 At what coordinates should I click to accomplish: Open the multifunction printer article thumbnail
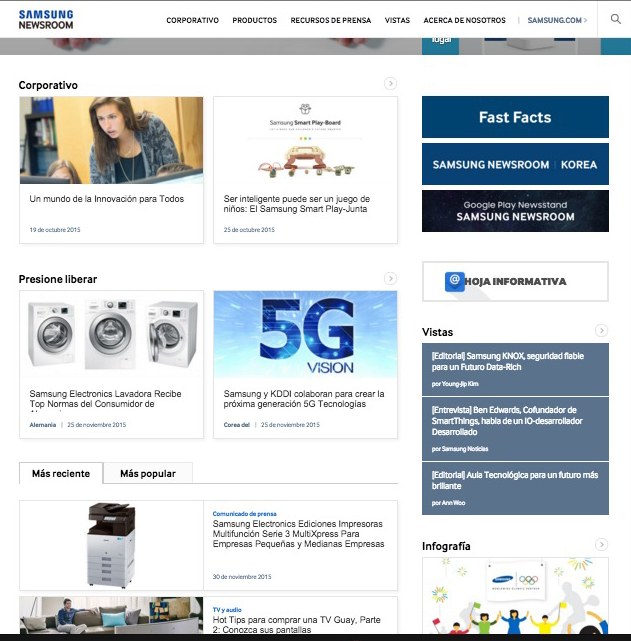tap(111, 545)
